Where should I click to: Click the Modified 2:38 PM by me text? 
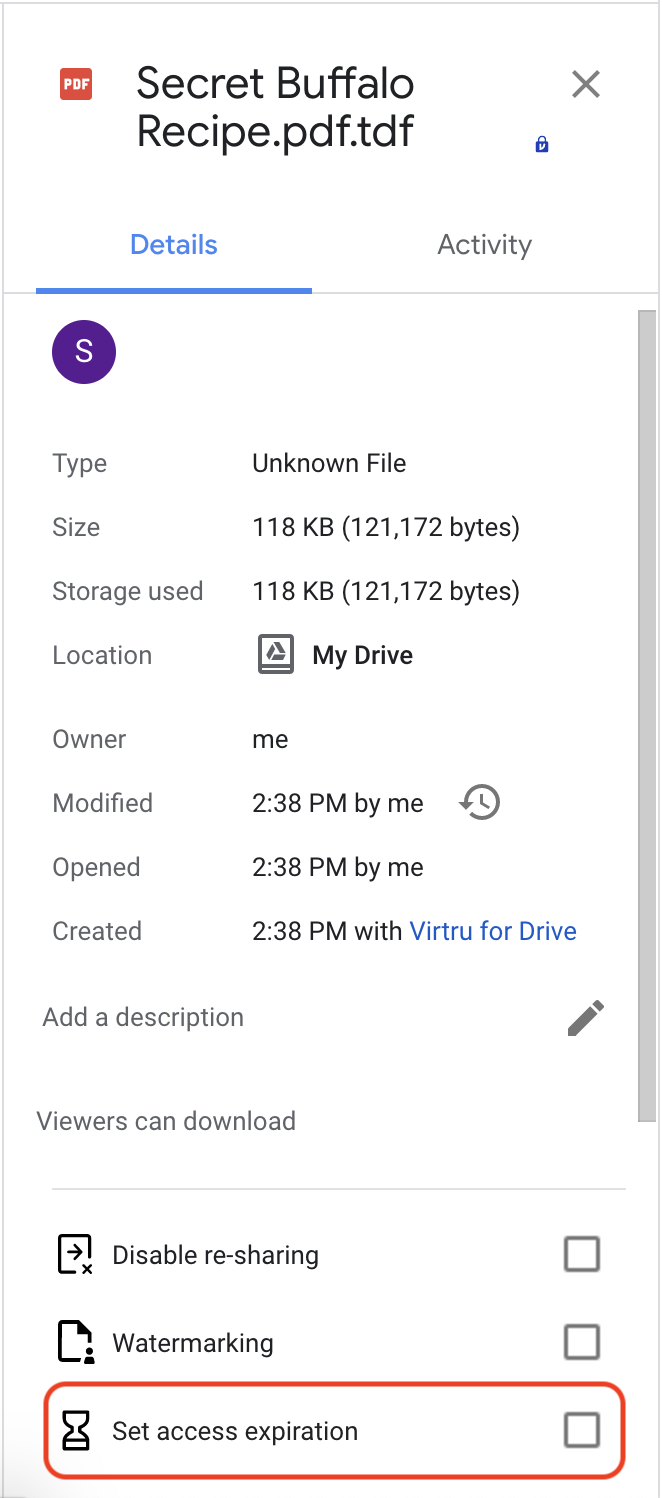(x=338, y=803)
